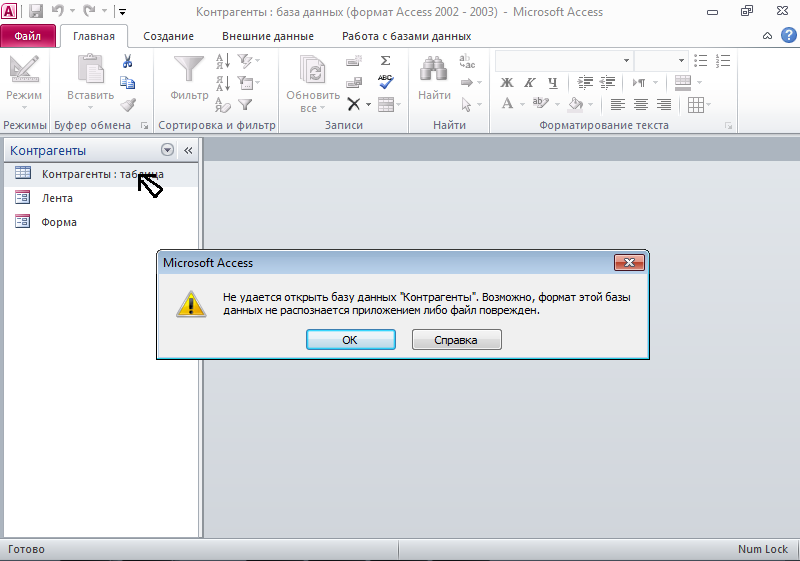Click the alternate row color icon
The image size is (800, 561).
[683, 83]
